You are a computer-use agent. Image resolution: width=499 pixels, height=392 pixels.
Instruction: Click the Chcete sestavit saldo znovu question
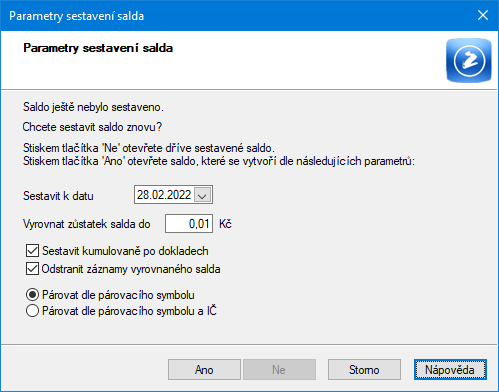[x=92, y=127]
